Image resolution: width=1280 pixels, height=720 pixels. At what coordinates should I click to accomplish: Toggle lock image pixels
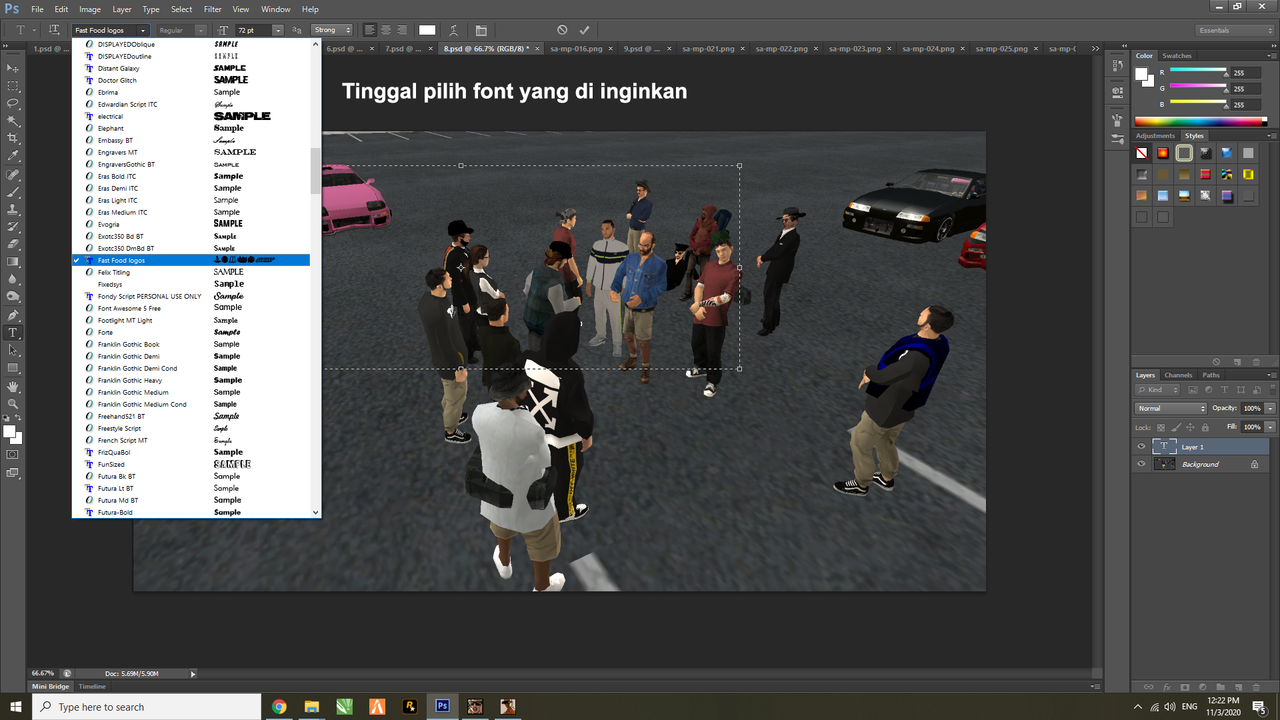pyautogui.click(x=1177, y=427)
